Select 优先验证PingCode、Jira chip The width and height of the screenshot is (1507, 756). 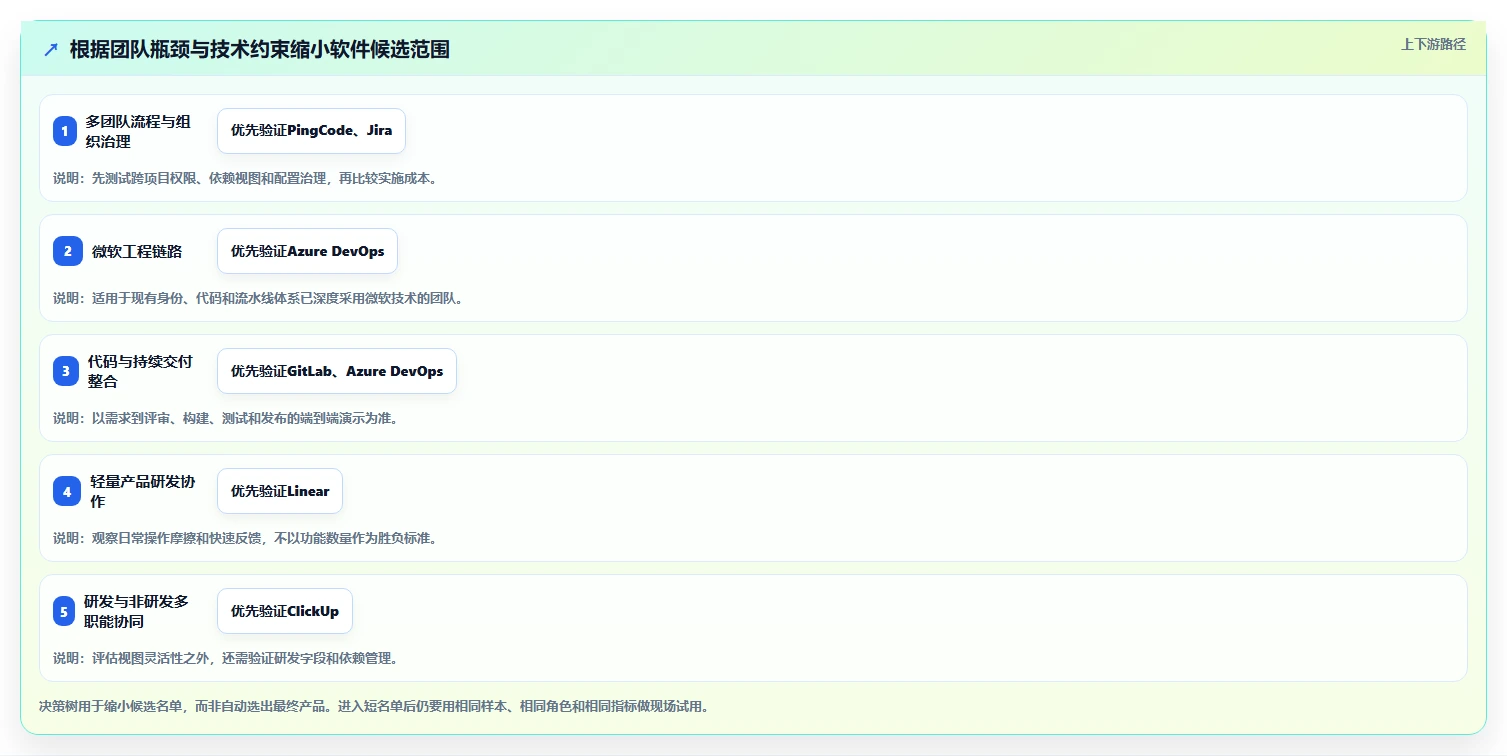point(311,131)
